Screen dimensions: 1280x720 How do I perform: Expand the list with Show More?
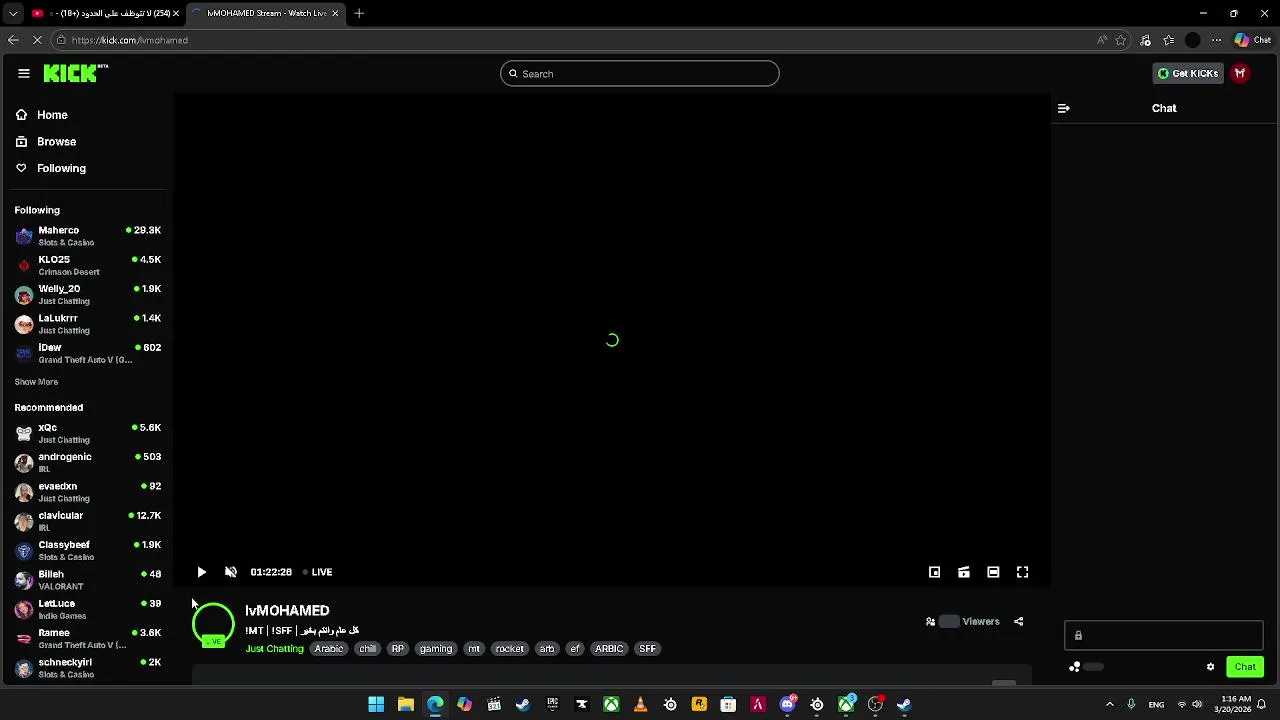click(36, 382)
